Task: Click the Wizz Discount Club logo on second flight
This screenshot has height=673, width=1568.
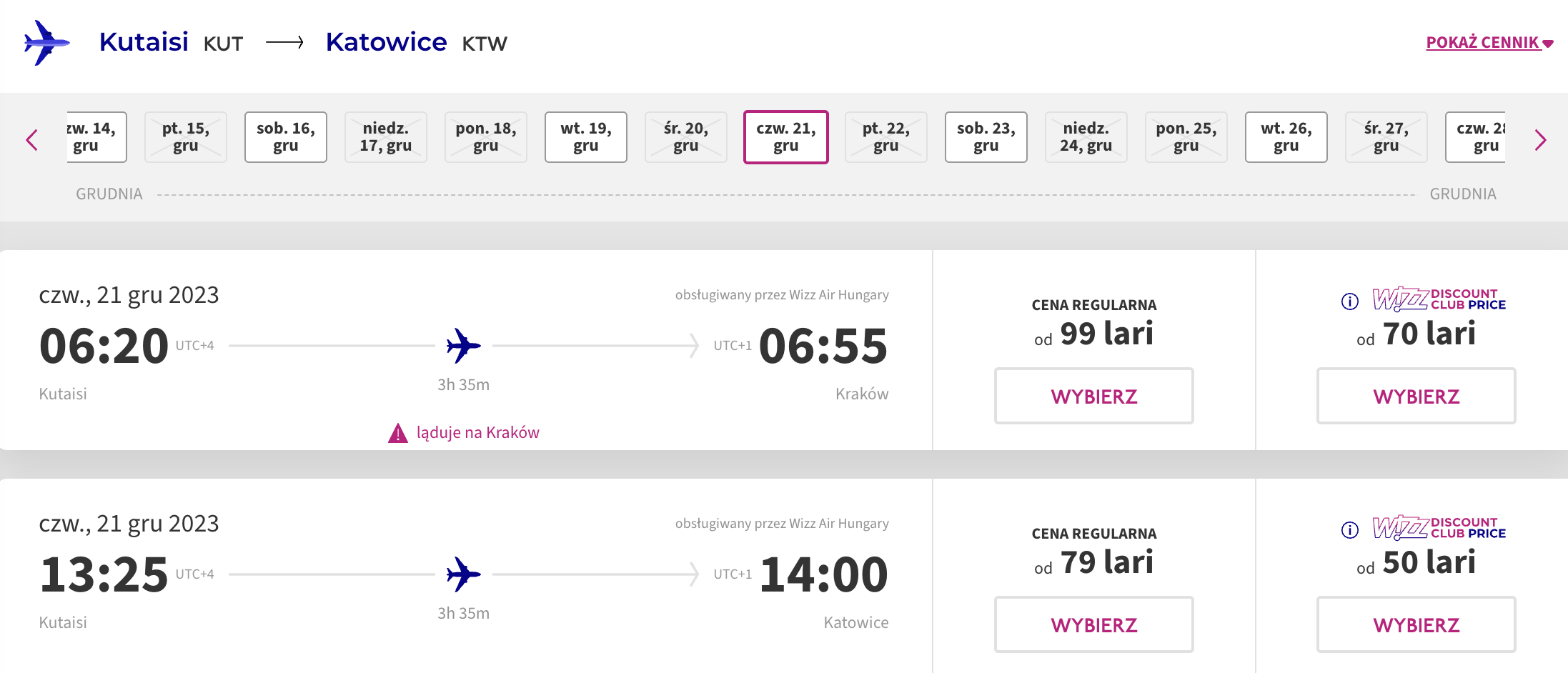Action: tap(1439, 528)
